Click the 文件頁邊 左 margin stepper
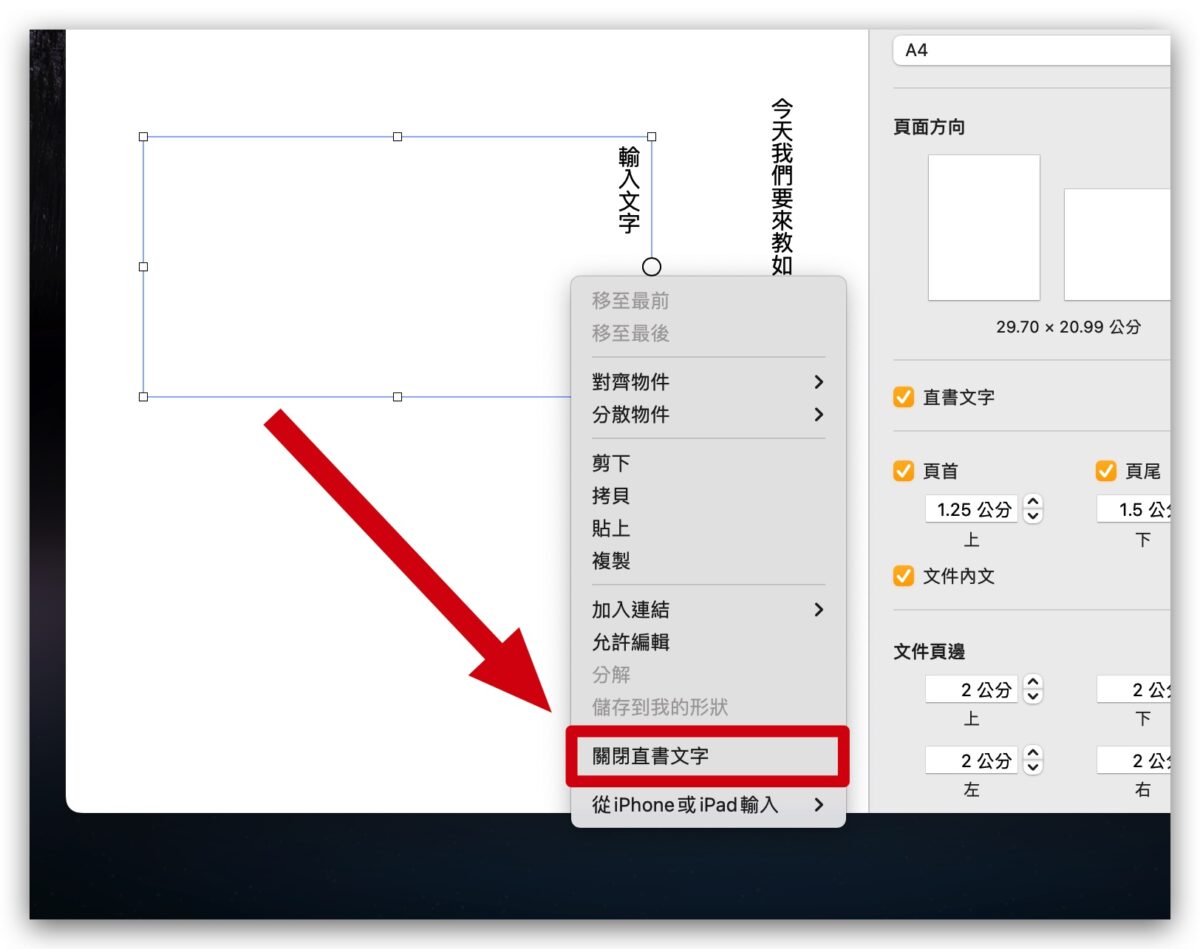The height and width of the screenshot is (949, 1200). pos(1033,760)
